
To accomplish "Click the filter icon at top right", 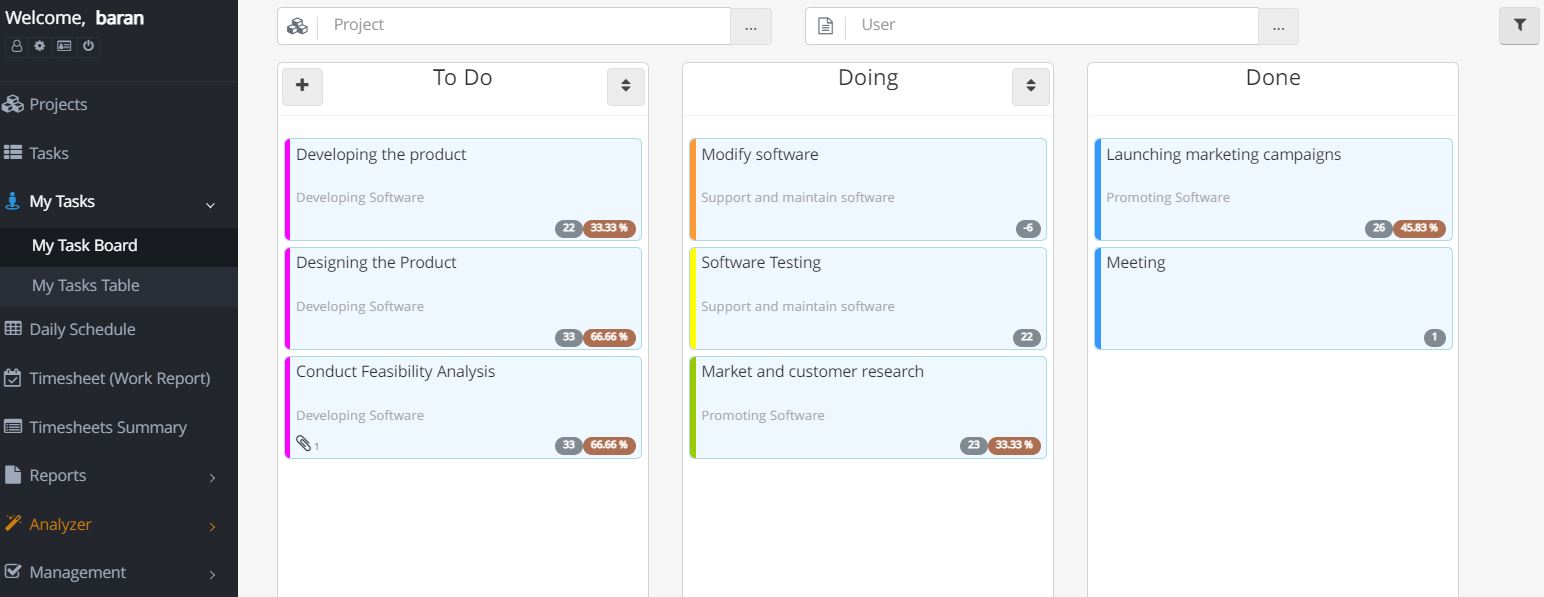I will (x=1518, y=25).
